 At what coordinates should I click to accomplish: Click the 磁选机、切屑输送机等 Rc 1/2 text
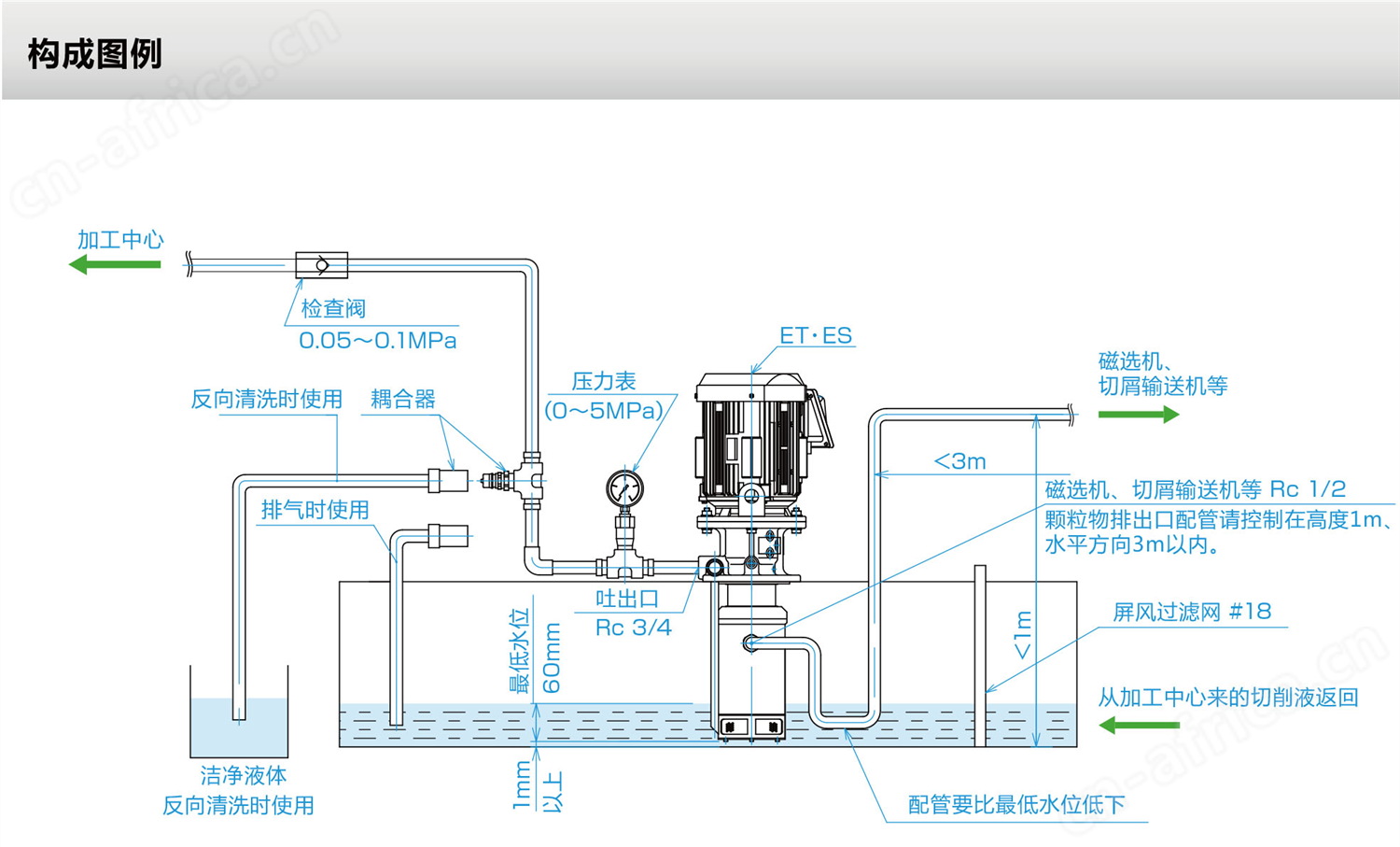tap(1195, 489)
